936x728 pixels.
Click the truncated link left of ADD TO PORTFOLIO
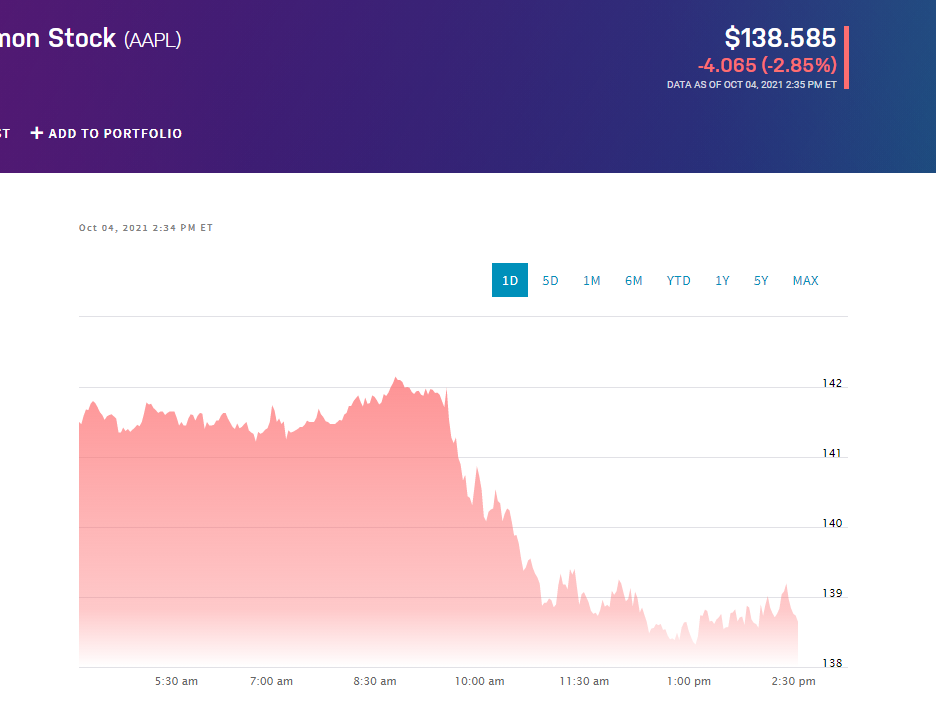5,131
